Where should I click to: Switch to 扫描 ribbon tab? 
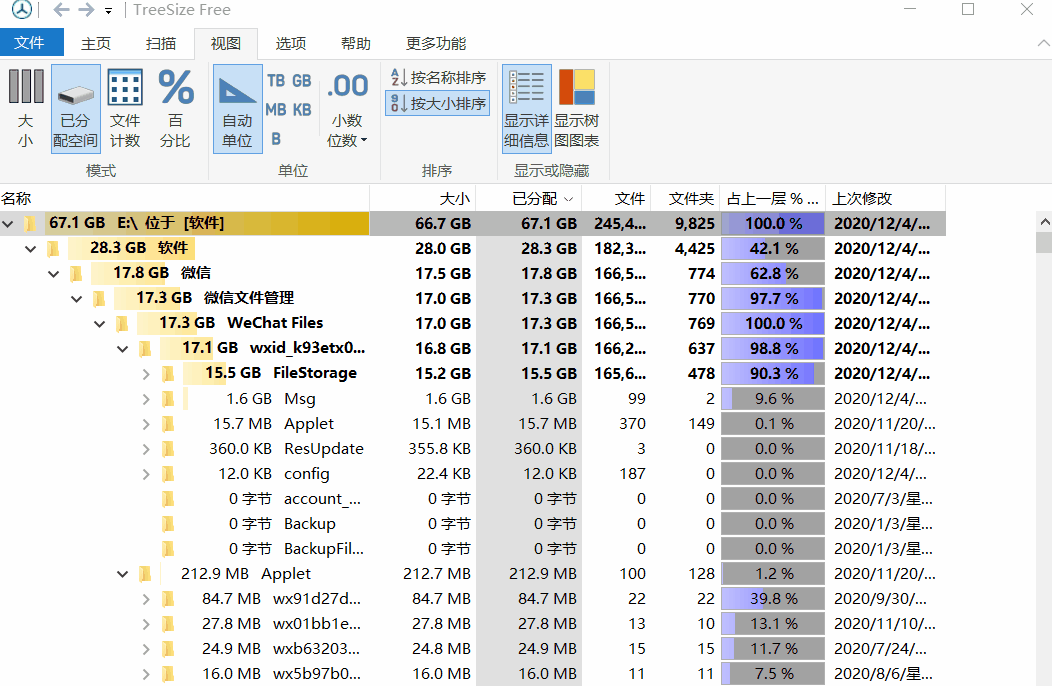pyautogui.click(x=161, y=44)
